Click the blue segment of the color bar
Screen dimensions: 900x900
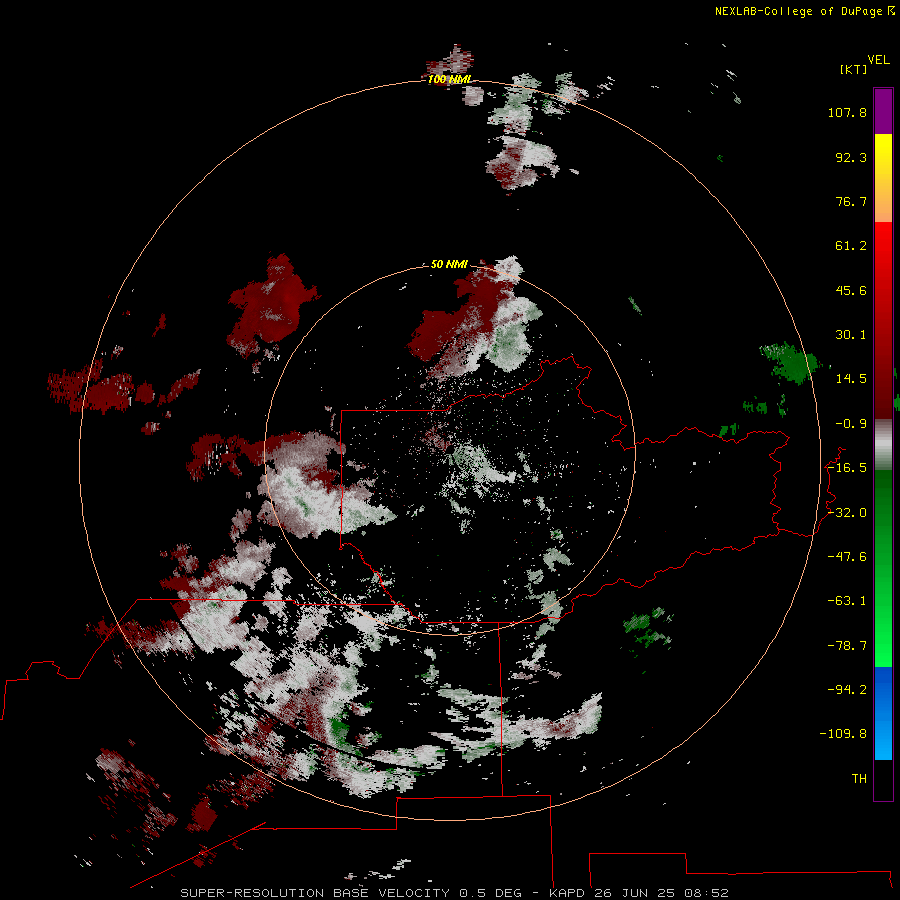click(x=883, y=713)
